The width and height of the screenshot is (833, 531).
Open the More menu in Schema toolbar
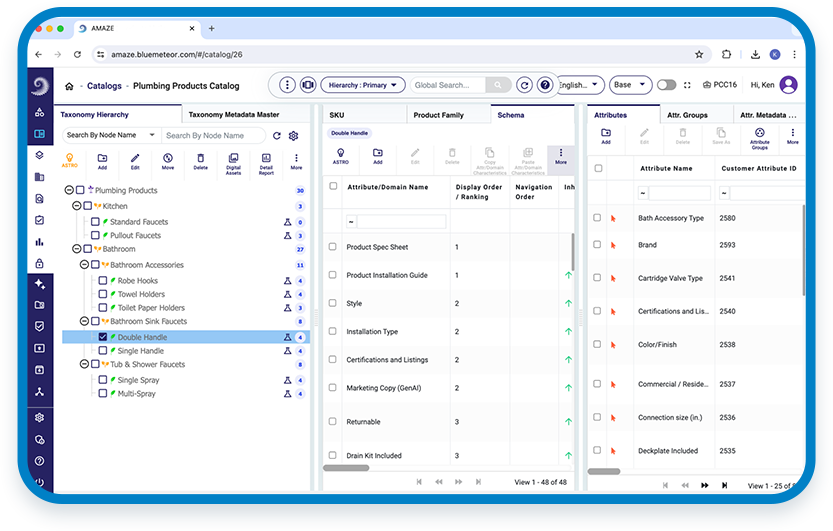point(561,156)
